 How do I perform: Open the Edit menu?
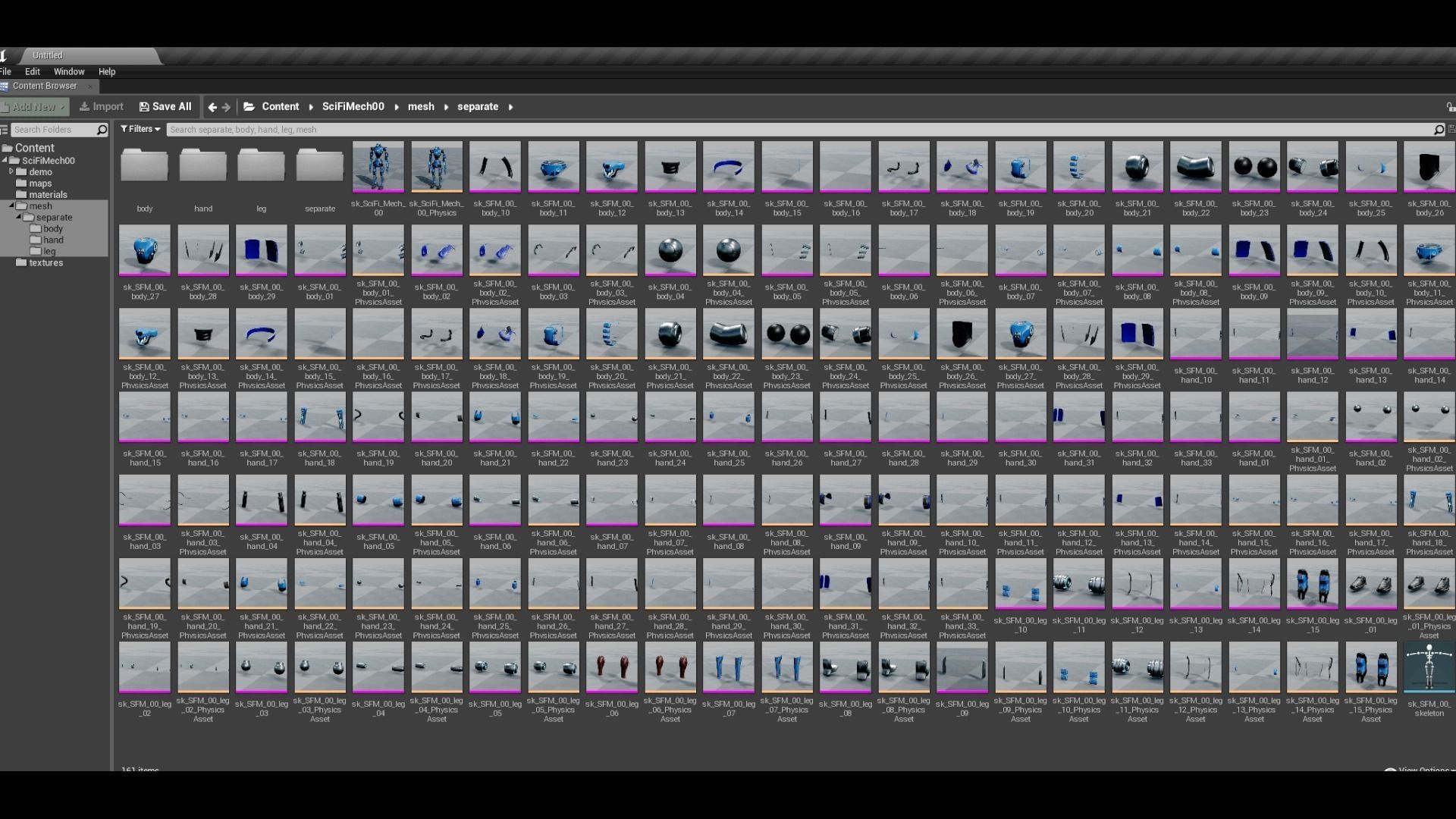click(33, 72)
